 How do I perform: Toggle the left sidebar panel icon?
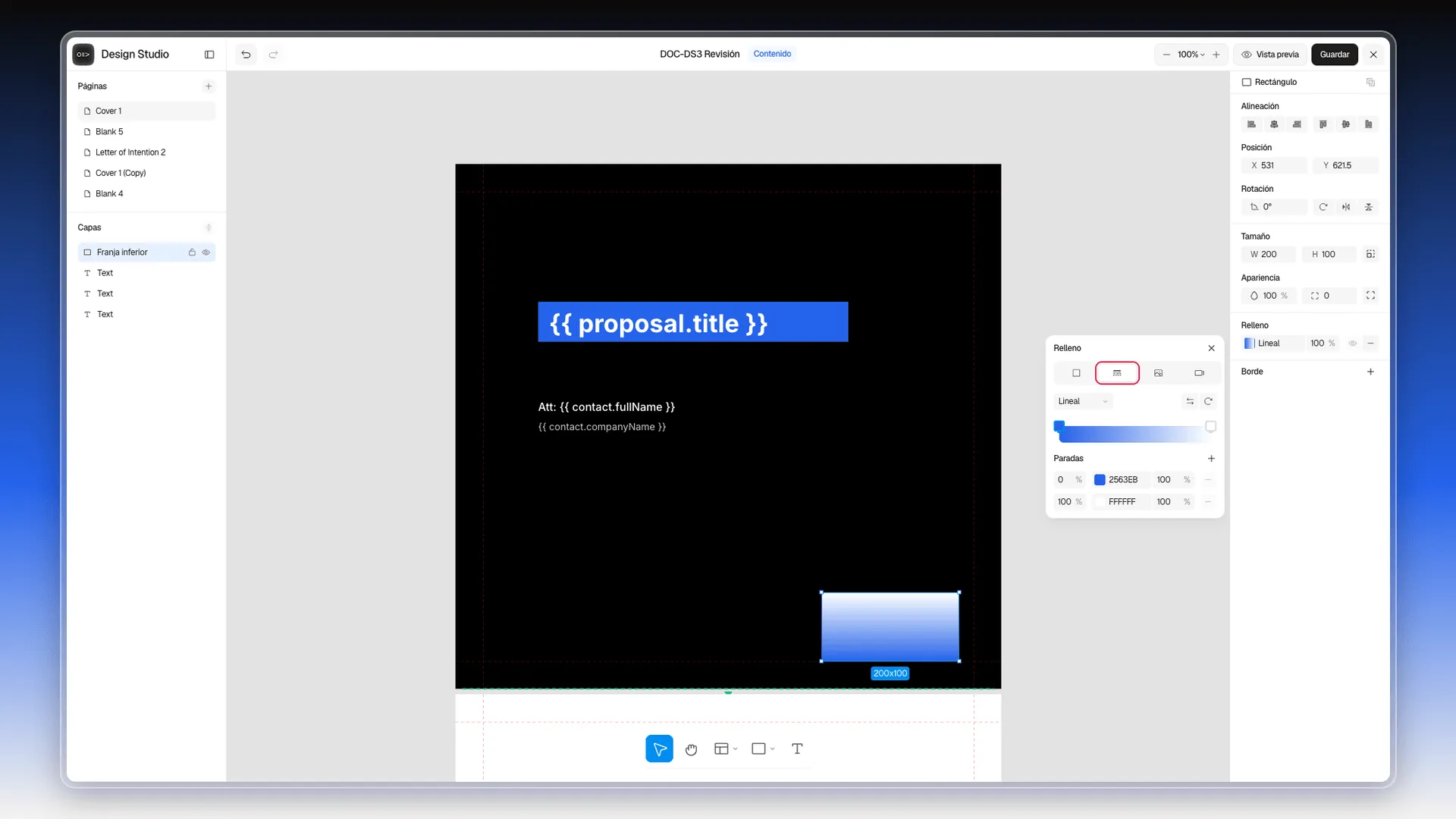tap(209, 55)
